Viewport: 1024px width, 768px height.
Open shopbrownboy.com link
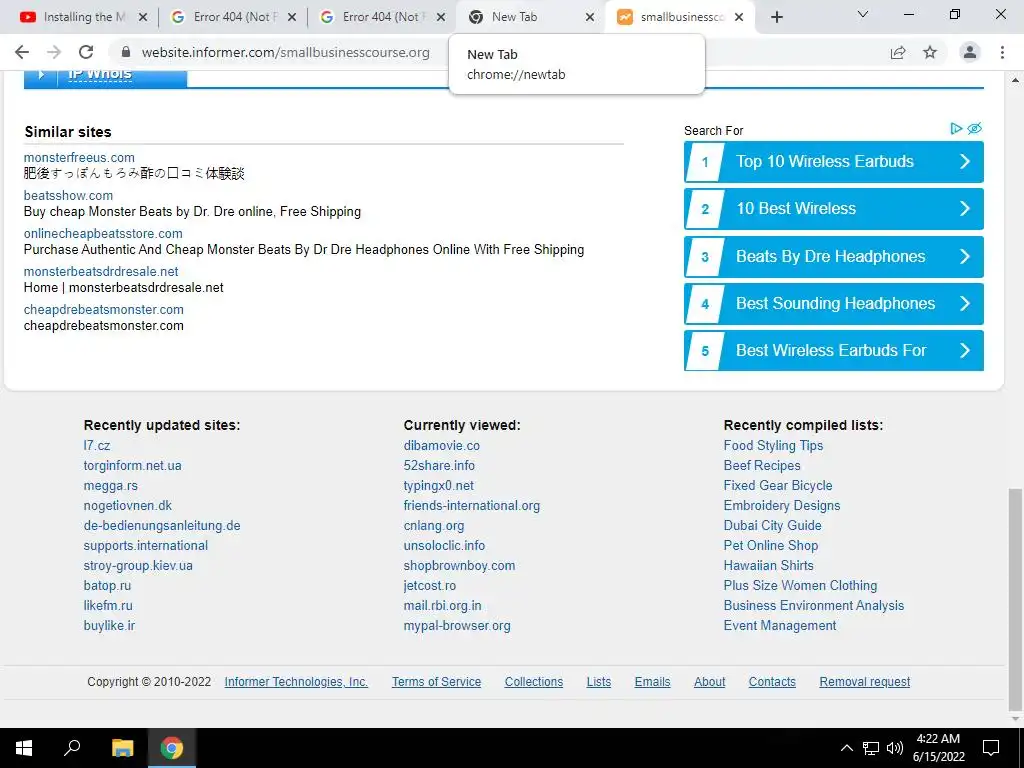coord(459,566)
